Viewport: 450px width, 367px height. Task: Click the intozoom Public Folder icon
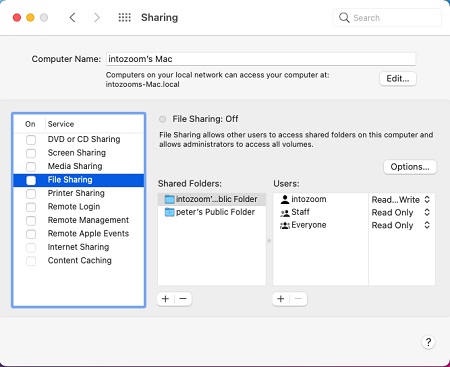[x=170, y=199]
